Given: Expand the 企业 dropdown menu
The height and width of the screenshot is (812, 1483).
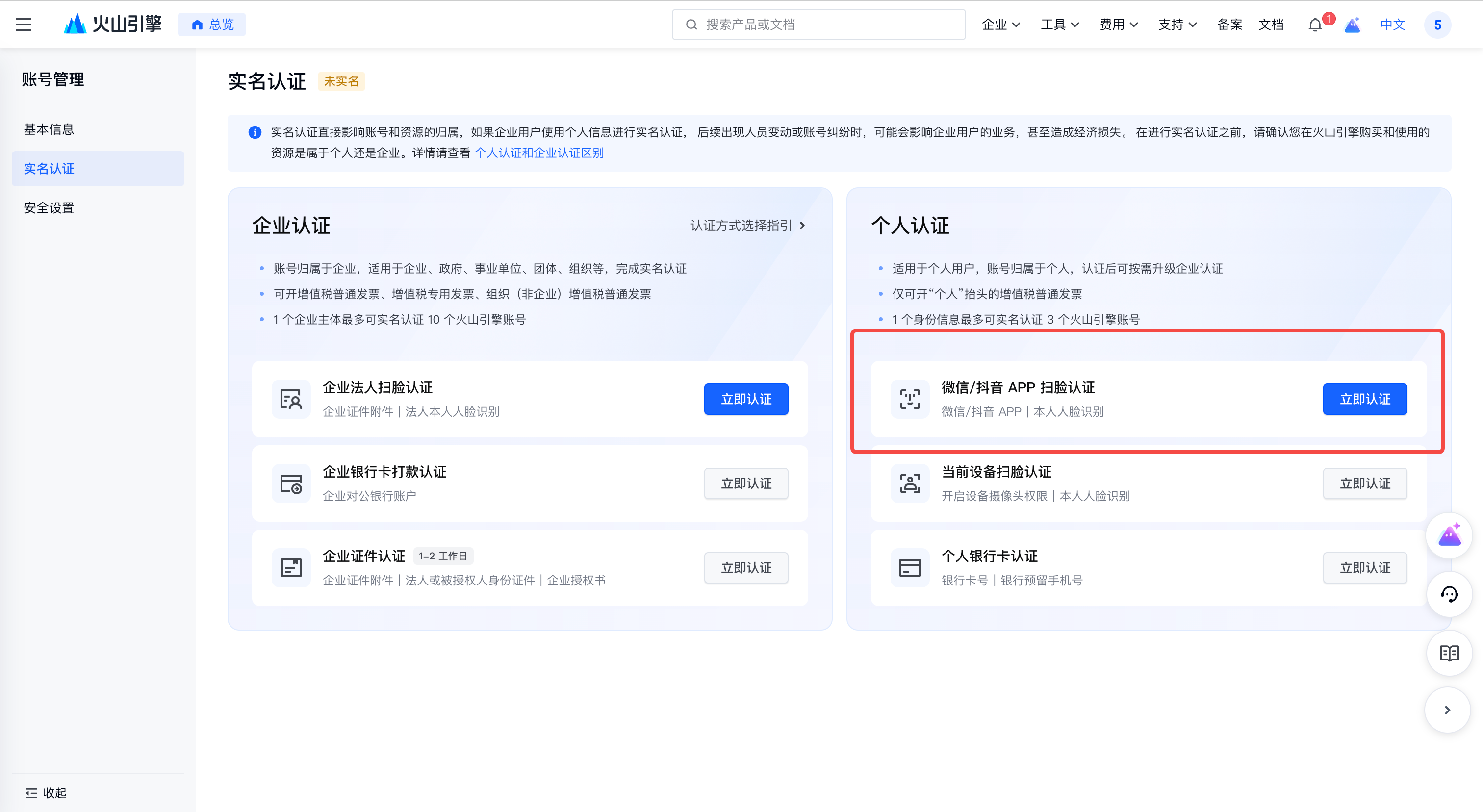Looking at the screenshot, I should pos(1000,24).
